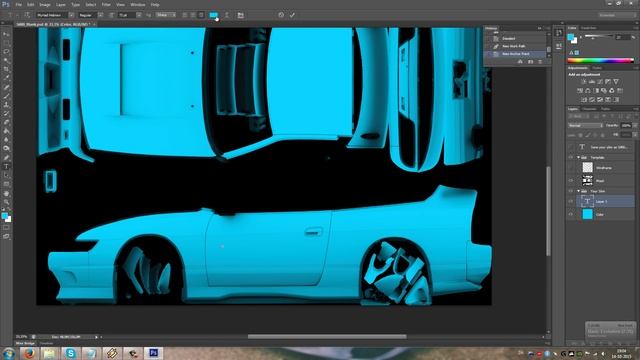The image size is (640, 360).
Task: Hide the Color layer
Action: point(571,214)
